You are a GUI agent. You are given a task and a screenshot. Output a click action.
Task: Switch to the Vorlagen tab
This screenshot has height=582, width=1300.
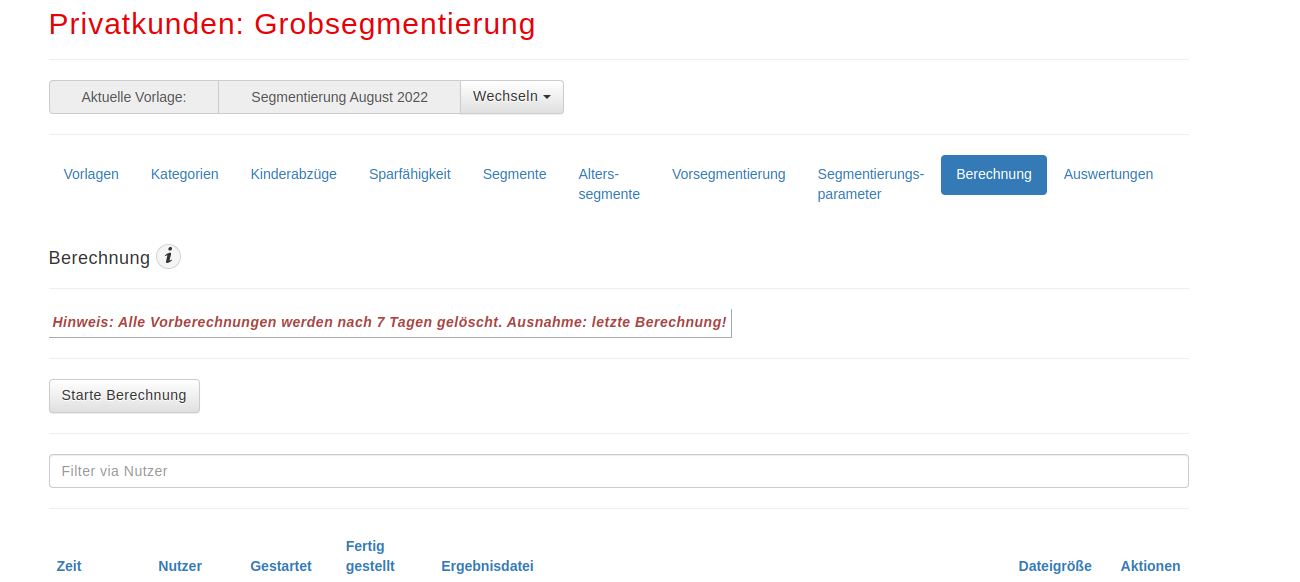coord(91,174)
